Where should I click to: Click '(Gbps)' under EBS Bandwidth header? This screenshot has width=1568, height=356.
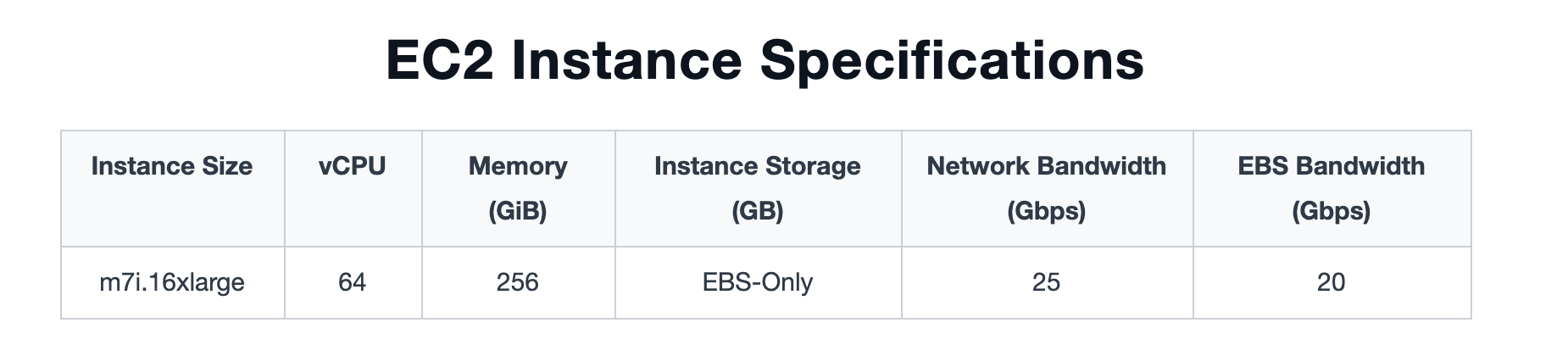1331,210
